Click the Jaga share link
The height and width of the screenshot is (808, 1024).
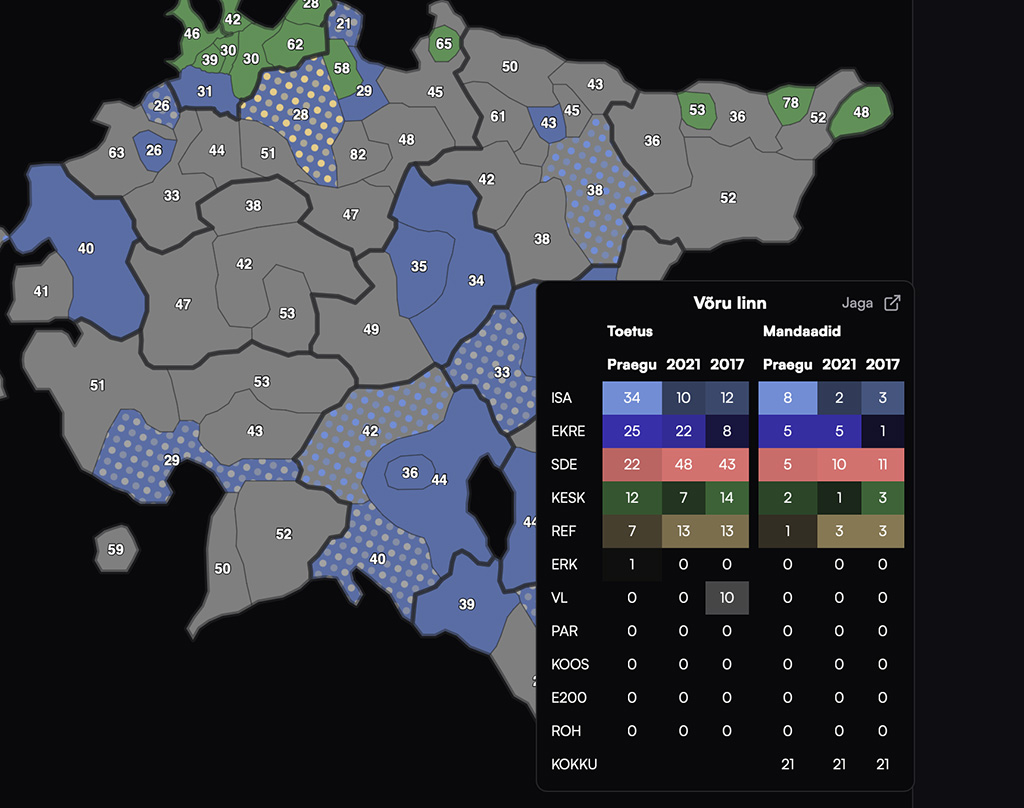[x=858, y=303]
